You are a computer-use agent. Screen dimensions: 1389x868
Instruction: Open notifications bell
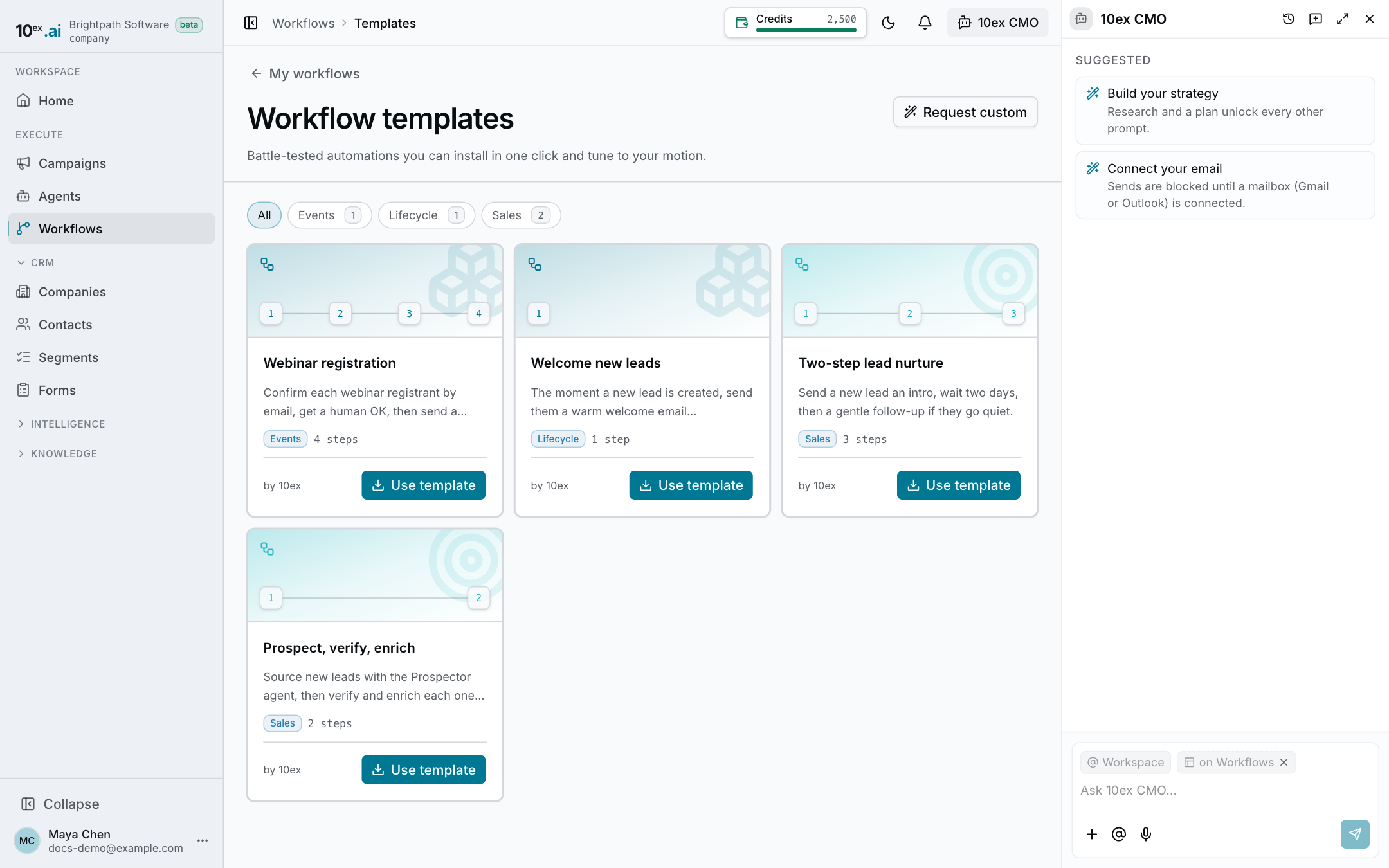(925, 23)
